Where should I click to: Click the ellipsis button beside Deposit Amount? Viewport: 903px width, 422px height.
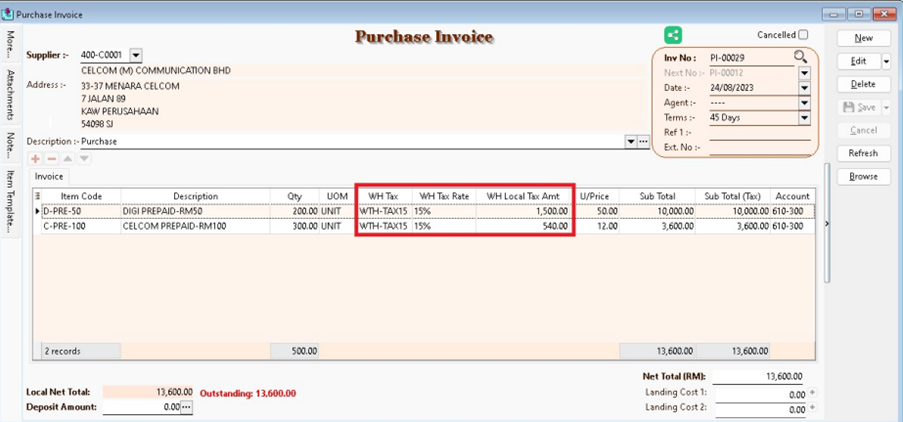tap(186, 407)
